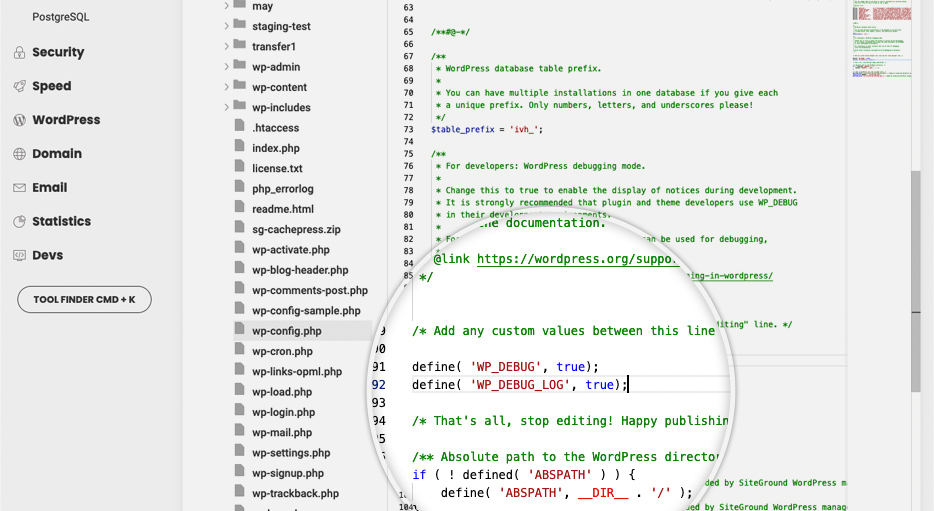Select the wp-activate.php file icon

click(x=239, y=247)
